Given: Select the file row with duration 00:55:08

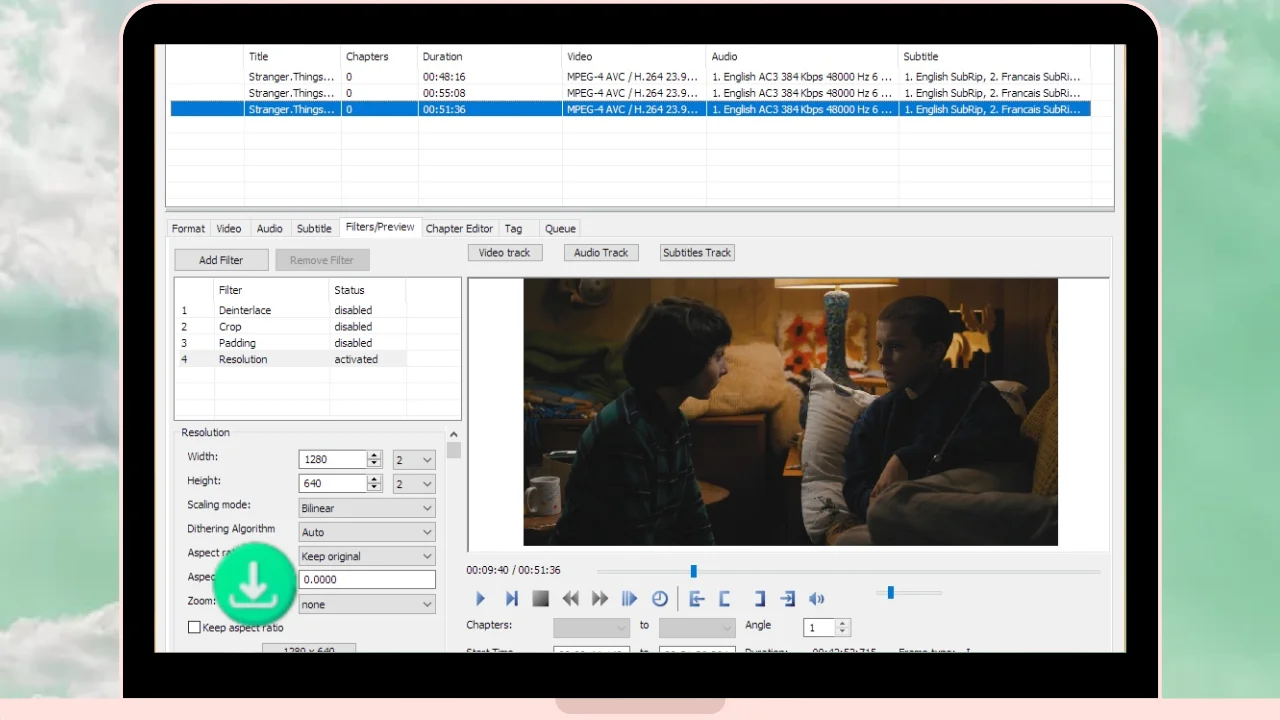Looking at the screenshot, I should (x=630, y=93).
